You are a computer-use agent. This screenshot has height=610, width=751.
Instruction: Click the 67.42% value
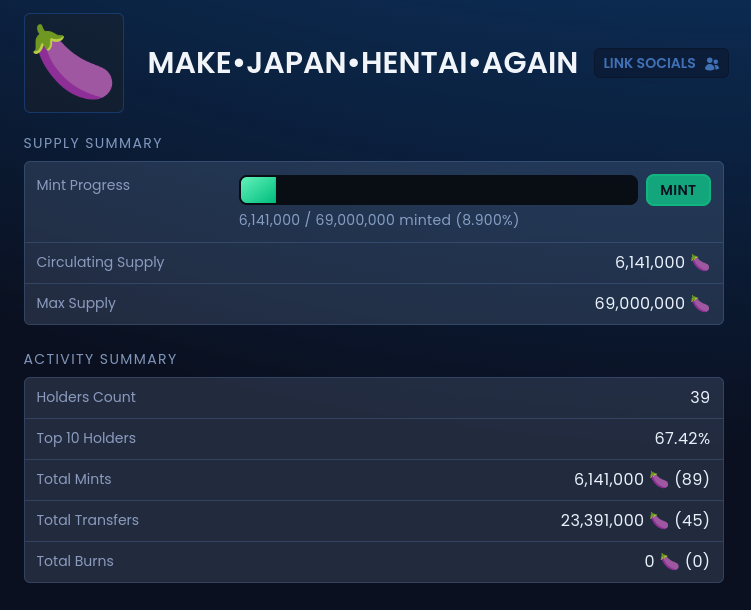682,438
